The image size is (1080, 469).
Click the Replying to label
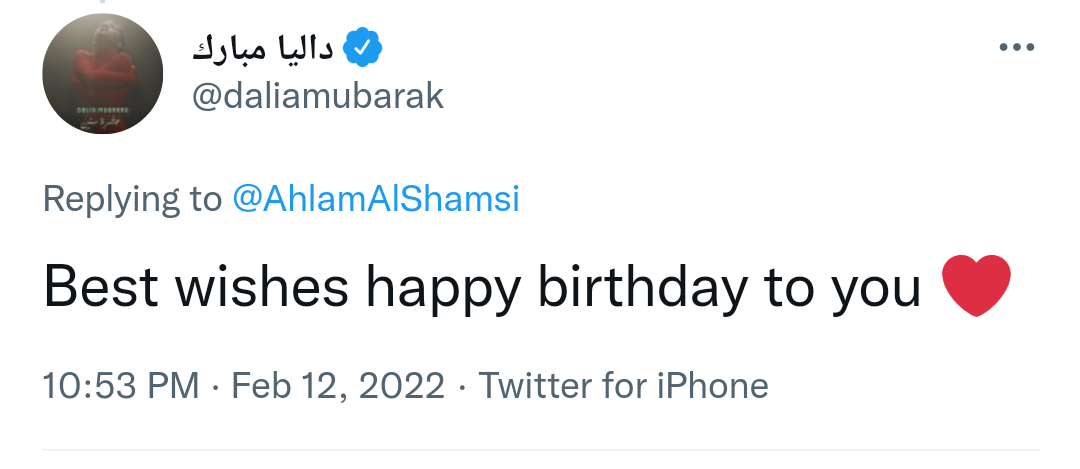[132, 199]
